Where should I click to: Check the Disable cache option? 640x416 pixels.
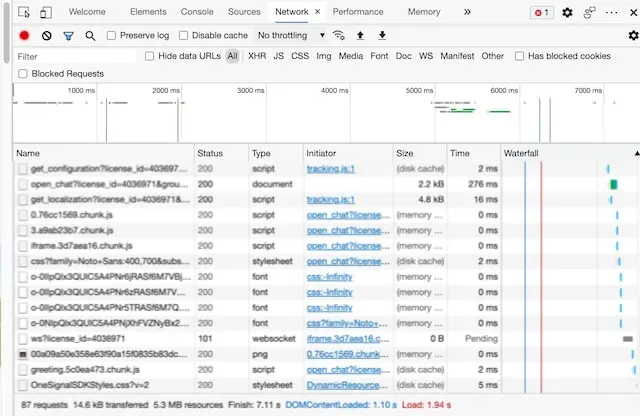(184, 36)
